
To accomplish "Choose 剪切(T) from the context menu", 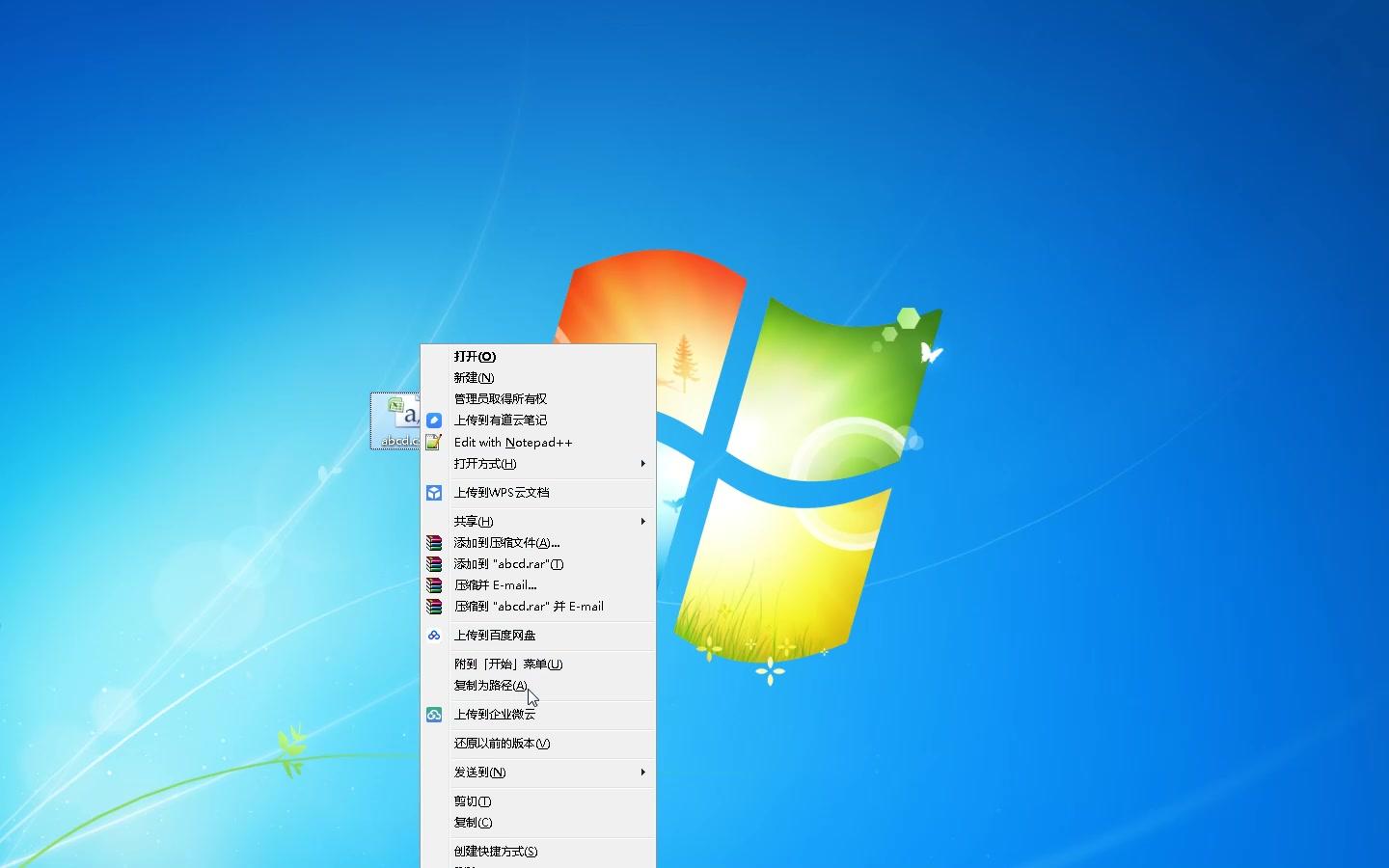I will pos(538,801).
